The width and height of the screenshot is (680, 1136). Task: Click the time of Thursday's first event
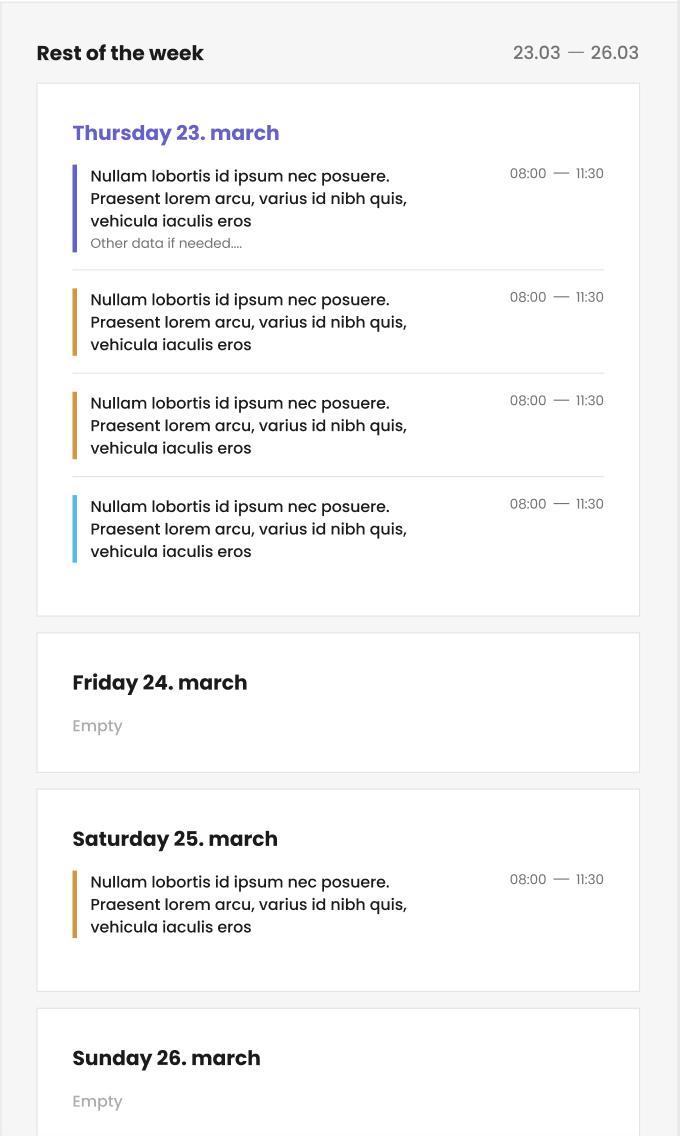(556, 174)
